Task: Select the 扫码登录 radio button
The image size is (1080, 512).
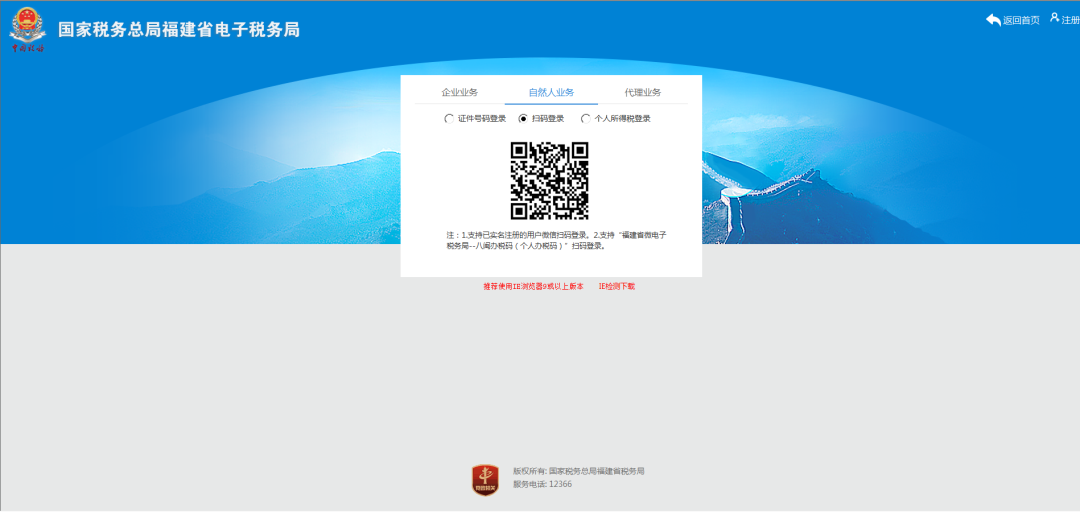Action: (523, 119)
